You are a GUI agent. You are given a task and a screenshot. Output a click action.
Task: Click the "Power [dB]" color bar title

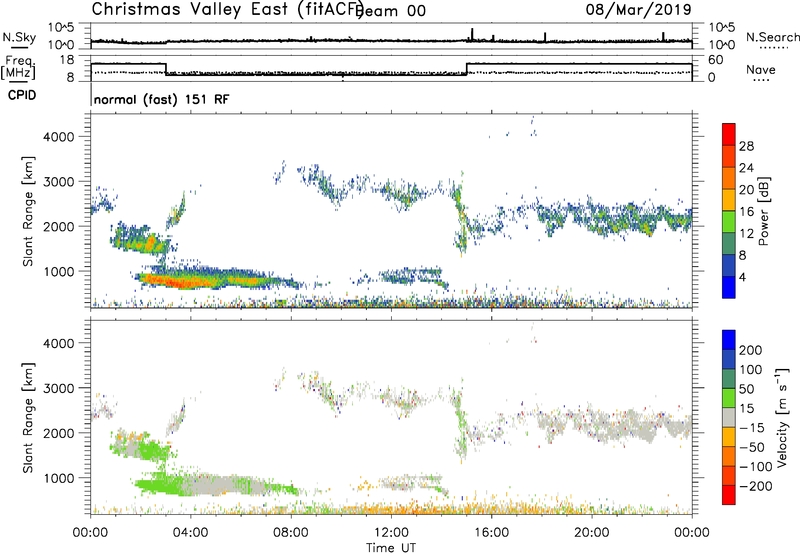pyautogui.click(x=763, y=211)
